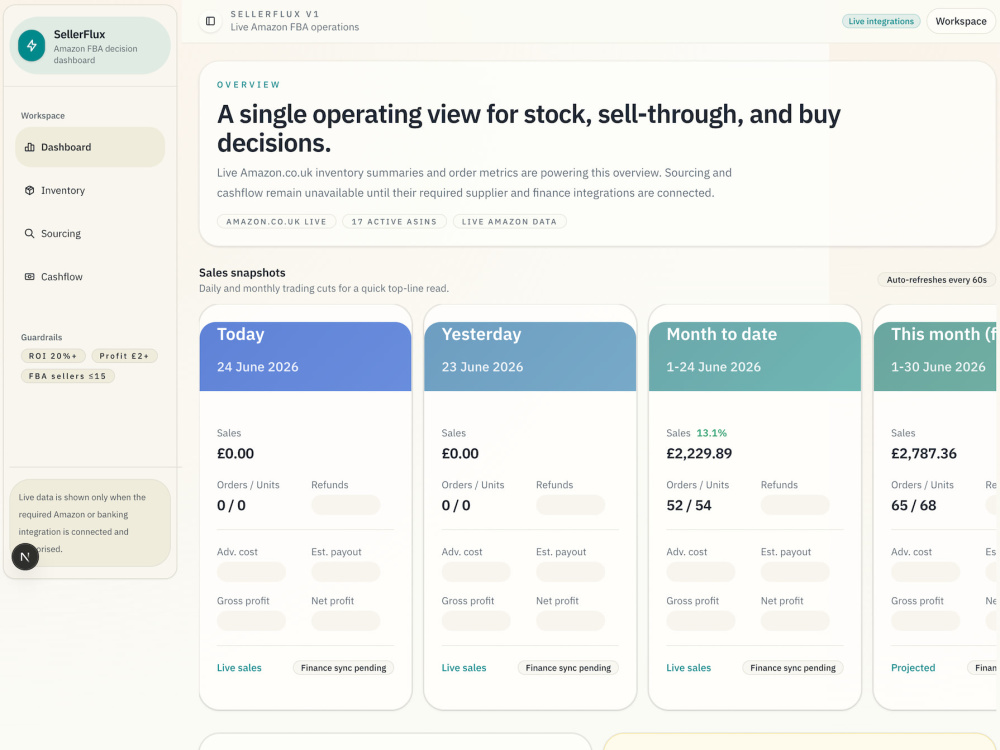Click Live sales link on Today card

239,668
